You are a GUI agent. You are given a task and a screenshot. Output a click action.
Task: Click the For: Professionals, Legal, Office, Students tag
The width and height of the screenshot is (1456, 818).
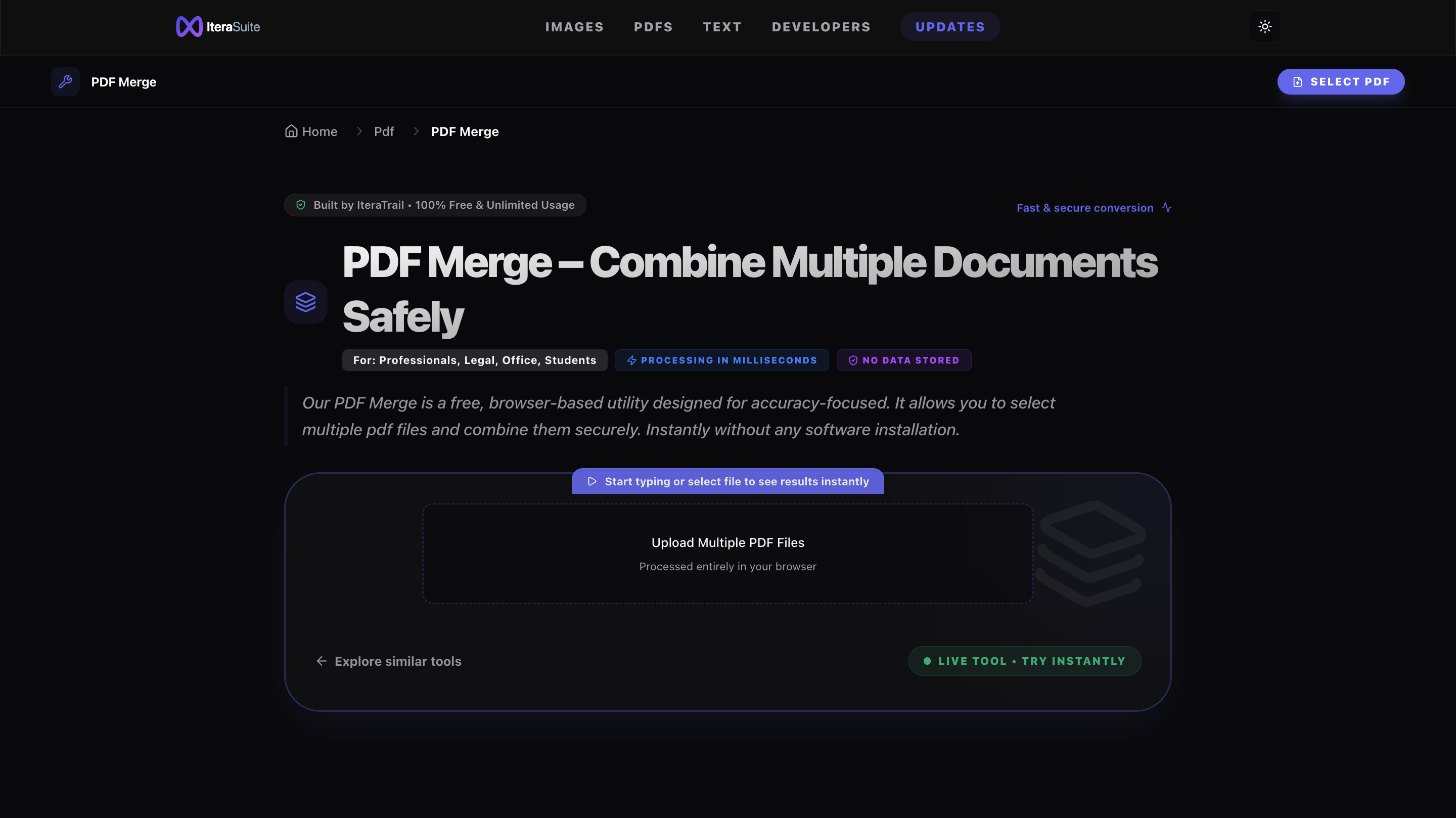pos(474,360)
